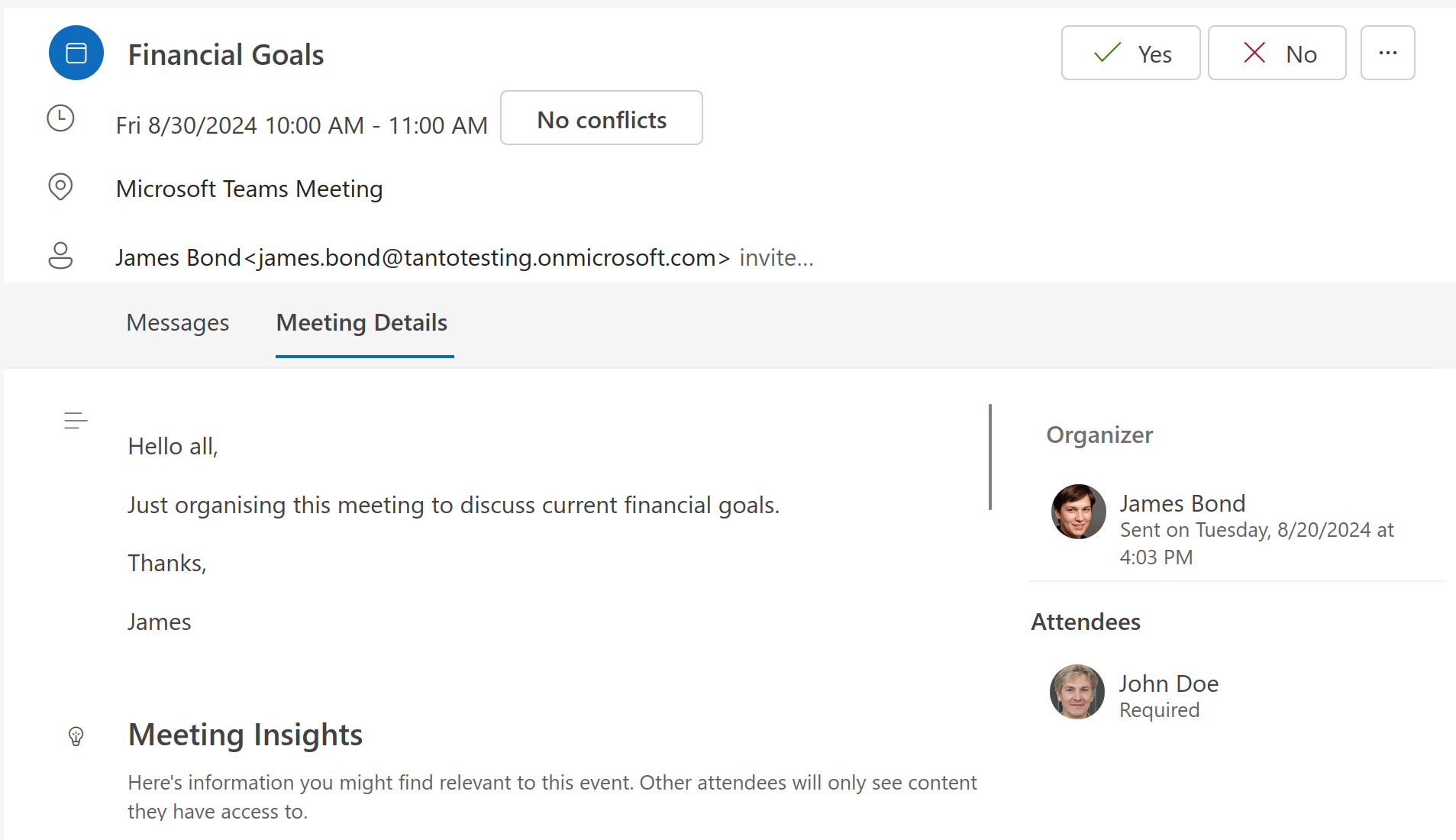The width and height of the screenshot is (1456, 840).
Task: Expand the truncated invite recipients list
Action: coord(776,258)
